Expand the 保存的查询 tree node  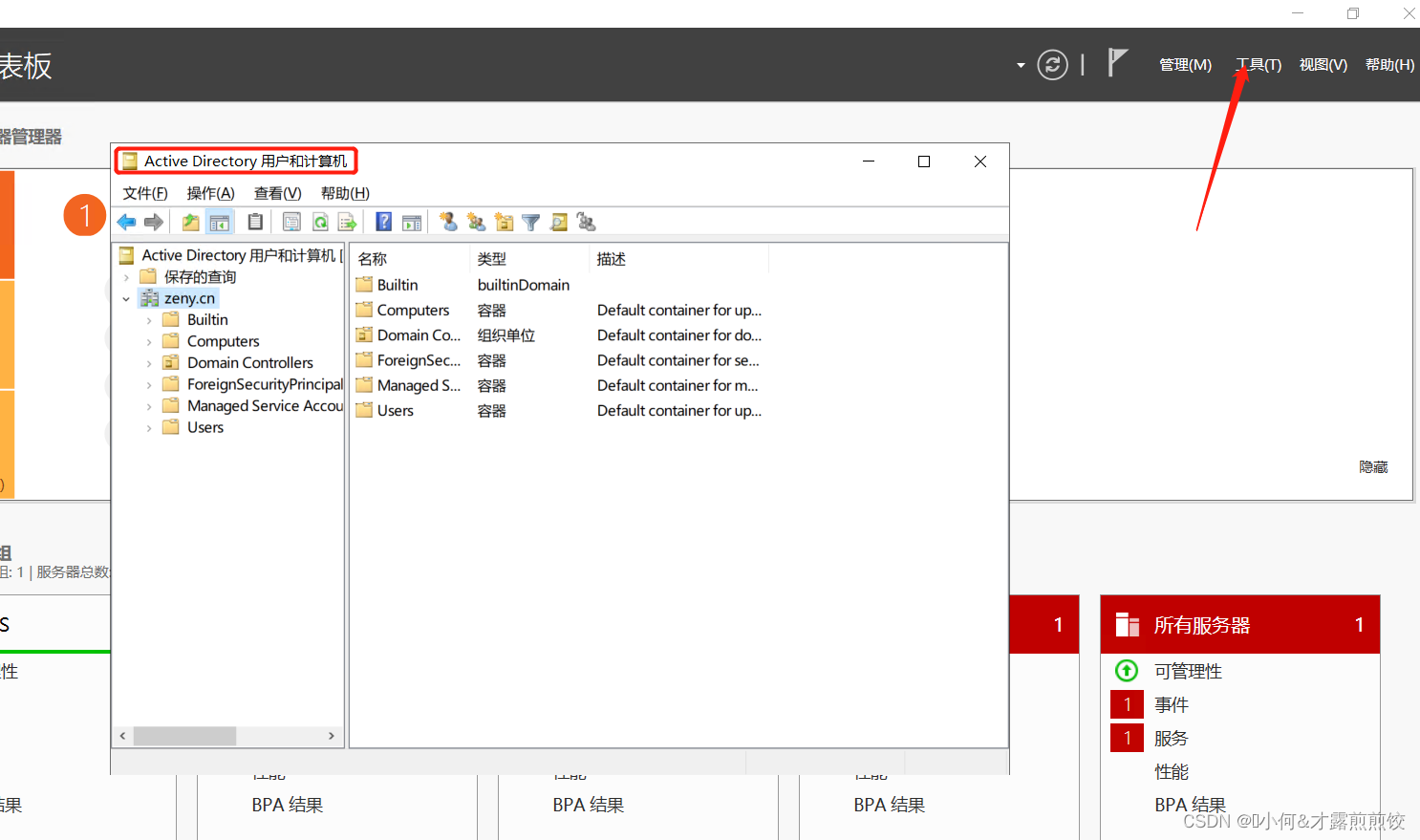tap(126, 277)
